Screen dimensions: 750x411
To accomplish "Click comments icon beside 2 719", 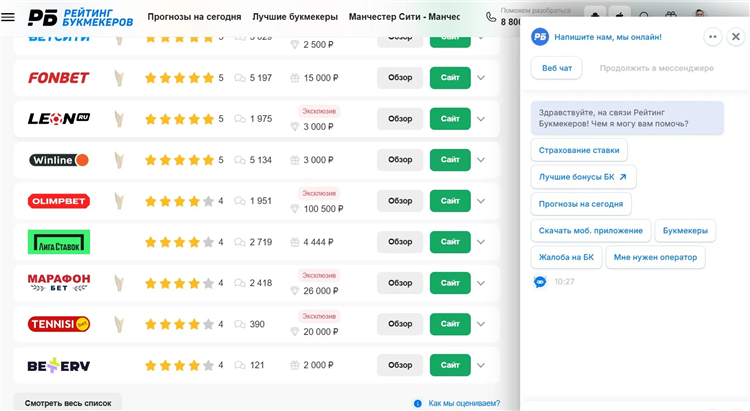I will (x=240, y=242).
